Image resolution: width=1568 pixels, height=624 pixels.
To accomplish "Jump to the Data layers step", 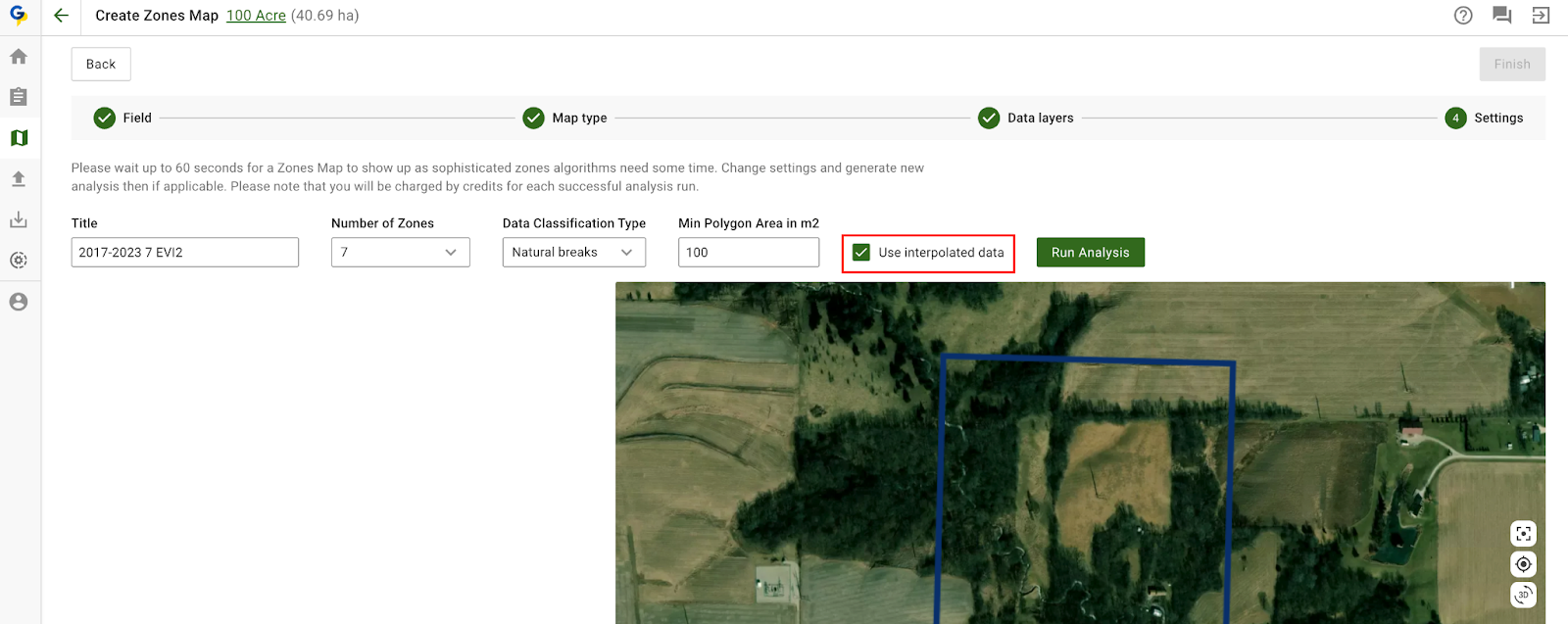I will (1026, 119).
